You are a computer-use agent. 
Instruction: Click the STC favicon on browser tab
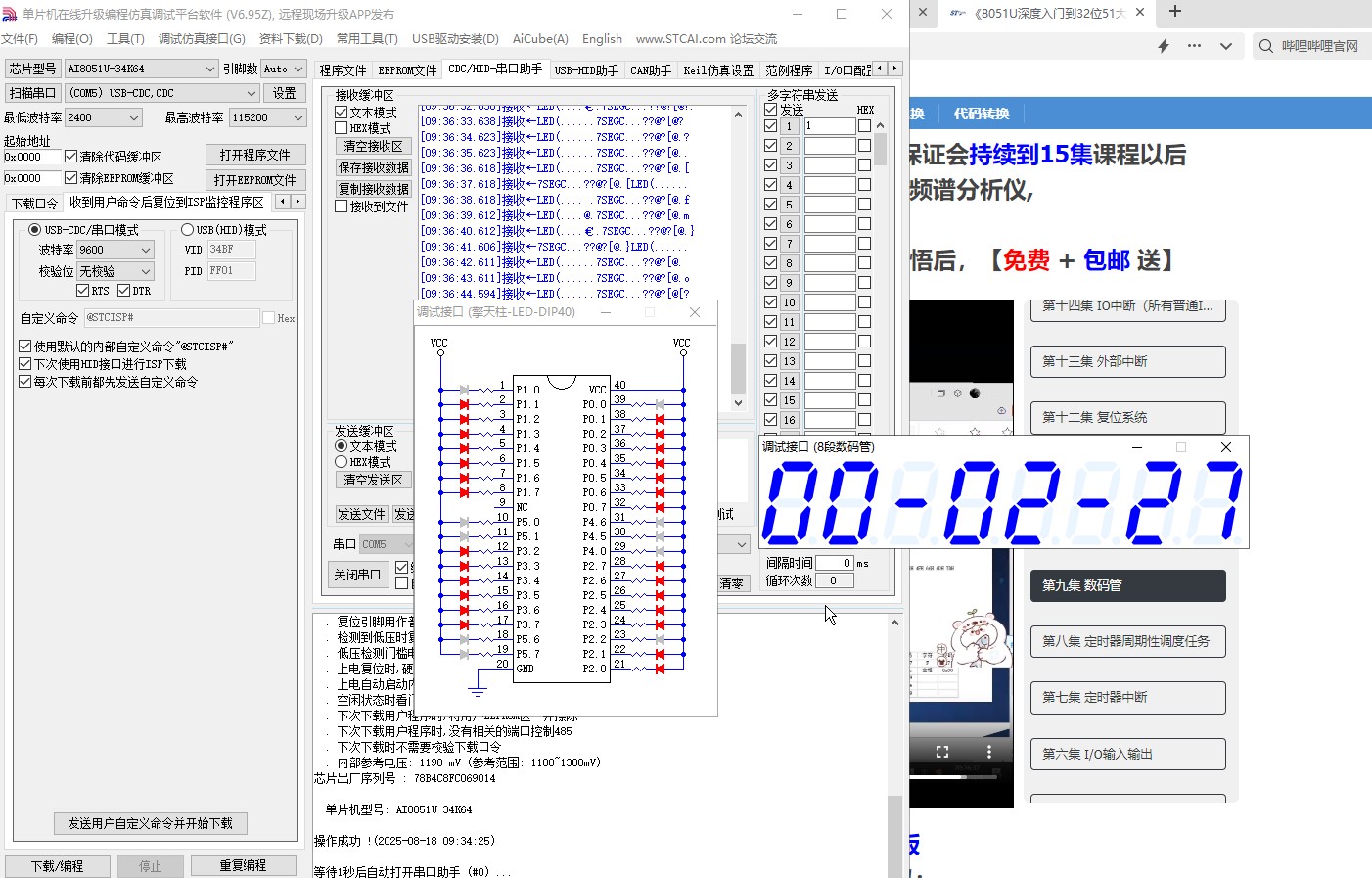pyautogui.click(x=958, y=13)
